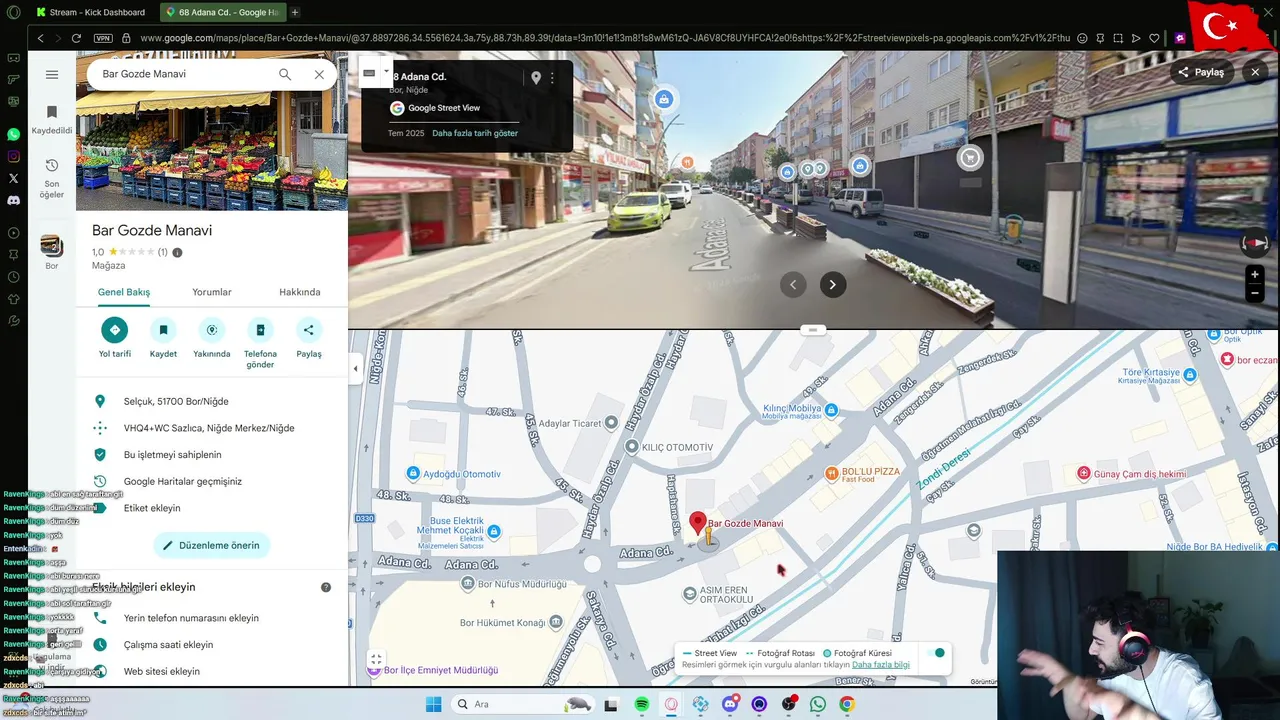Click the Bar Gozde Manavi red pin
1280x720 pixels.
click(x=698, y=523)
